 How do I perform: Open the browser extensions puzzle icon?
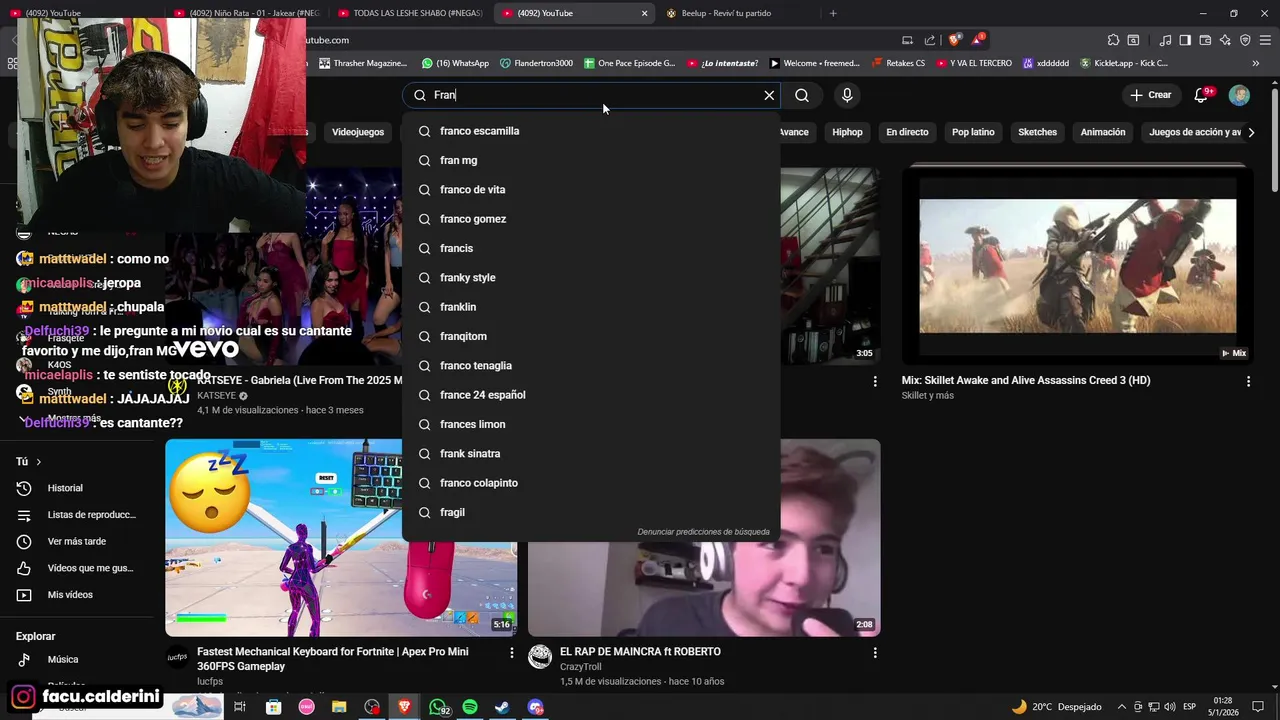pos(1113,40)
